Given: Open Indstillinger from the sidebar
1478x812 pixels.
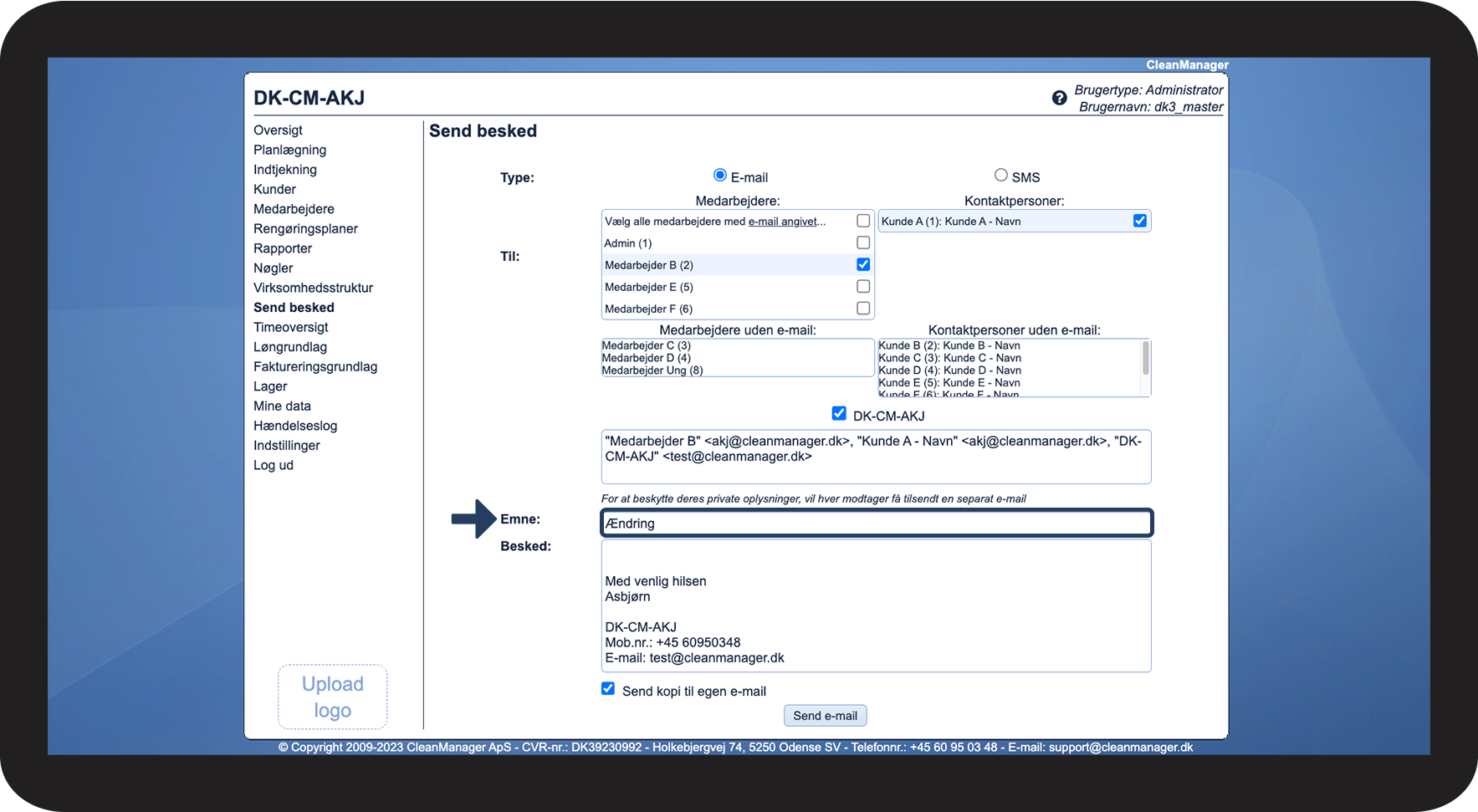Looking at the screenshot, I should click(x=286, y=445).
